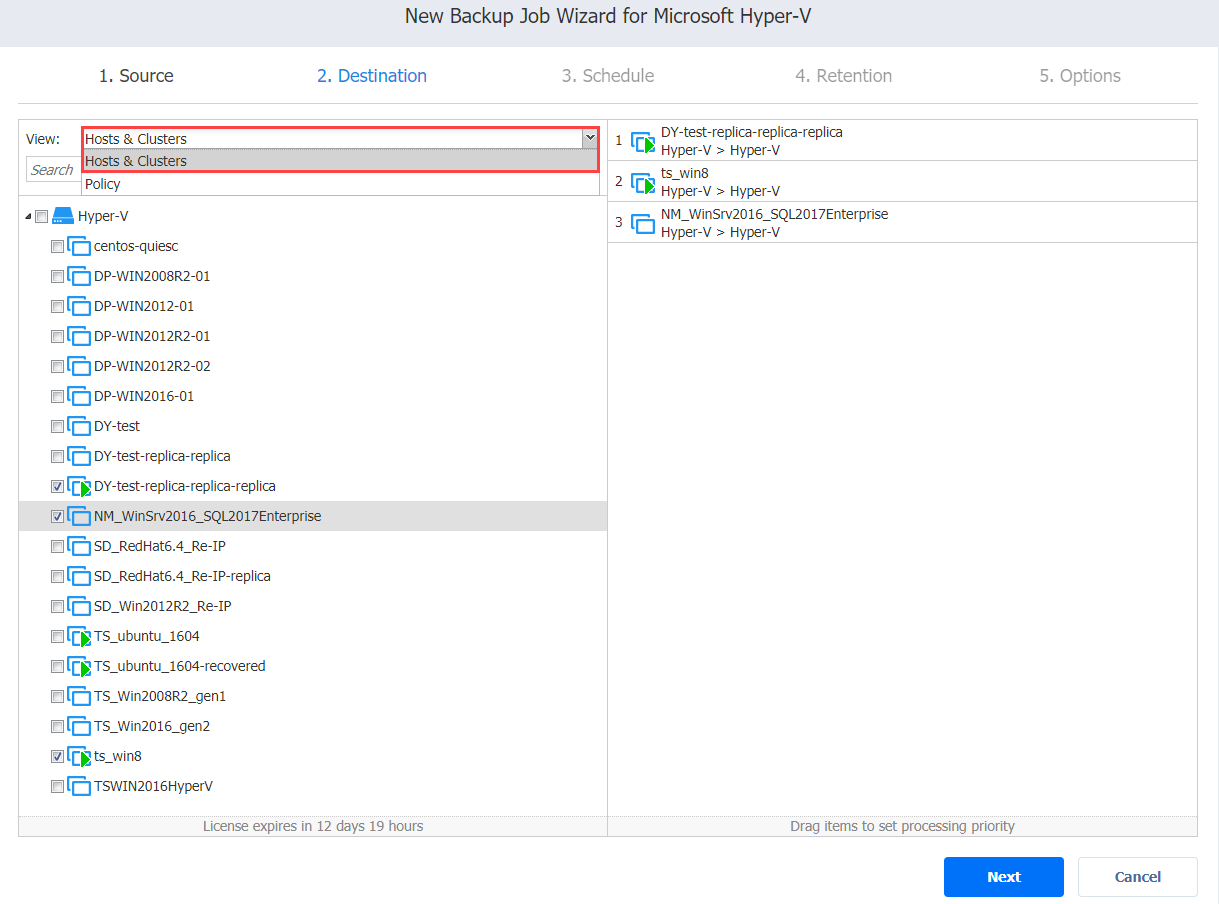The image size is (1219, 904).
Task: Open the View dropdown arrow
Action: (x=589, y=139)
